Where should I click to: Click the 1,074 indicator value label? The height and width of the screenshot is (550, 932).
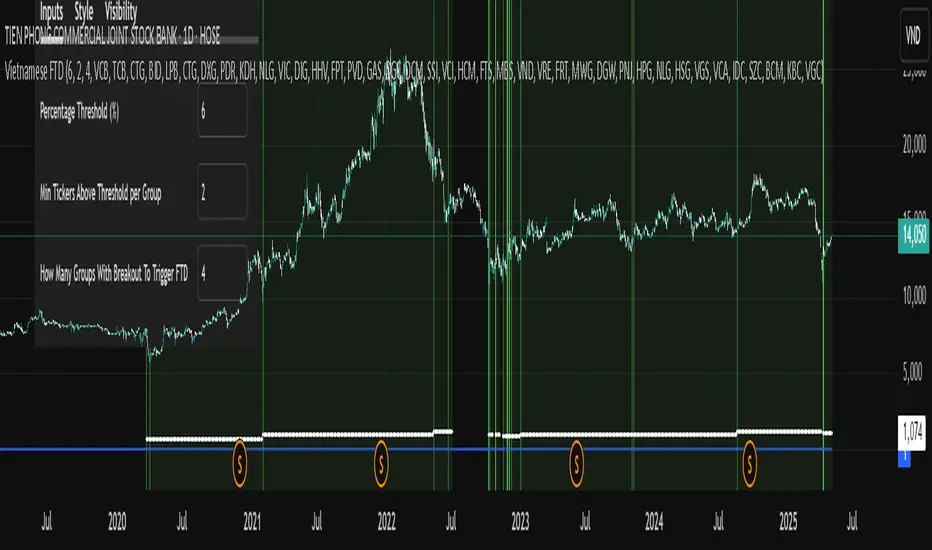pos(914,432)
